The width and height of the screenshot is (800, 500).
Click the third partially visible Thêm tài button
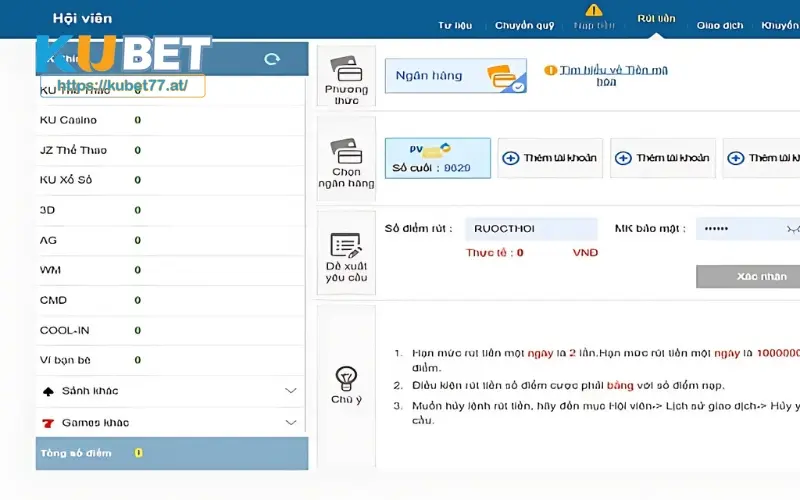[762, 158]
